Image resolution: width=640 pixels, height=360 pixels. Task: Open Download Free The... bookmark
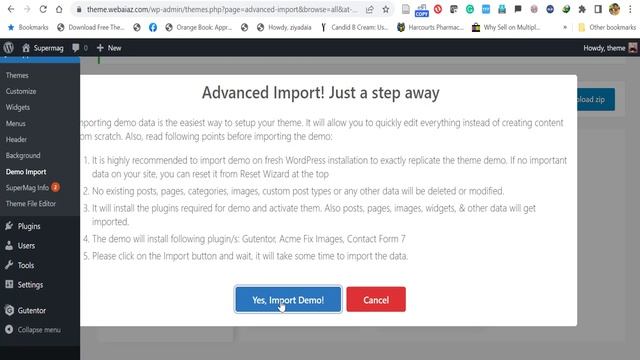(91, 27)
